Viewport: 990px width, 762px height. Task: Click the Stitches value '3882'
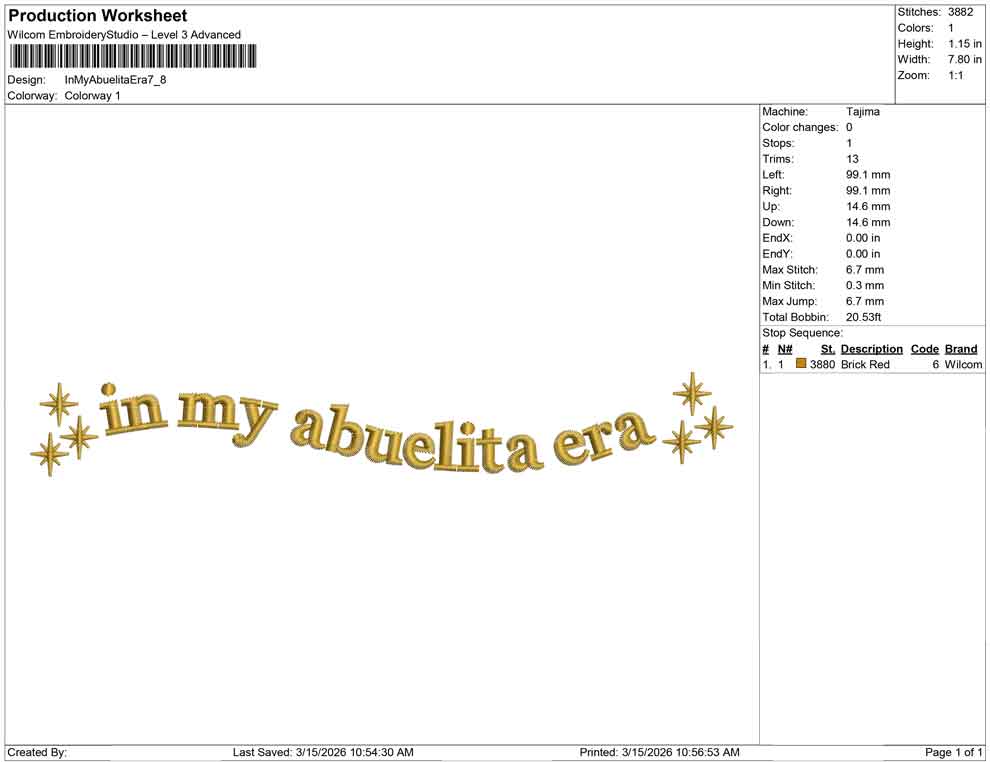coord(960,12)
